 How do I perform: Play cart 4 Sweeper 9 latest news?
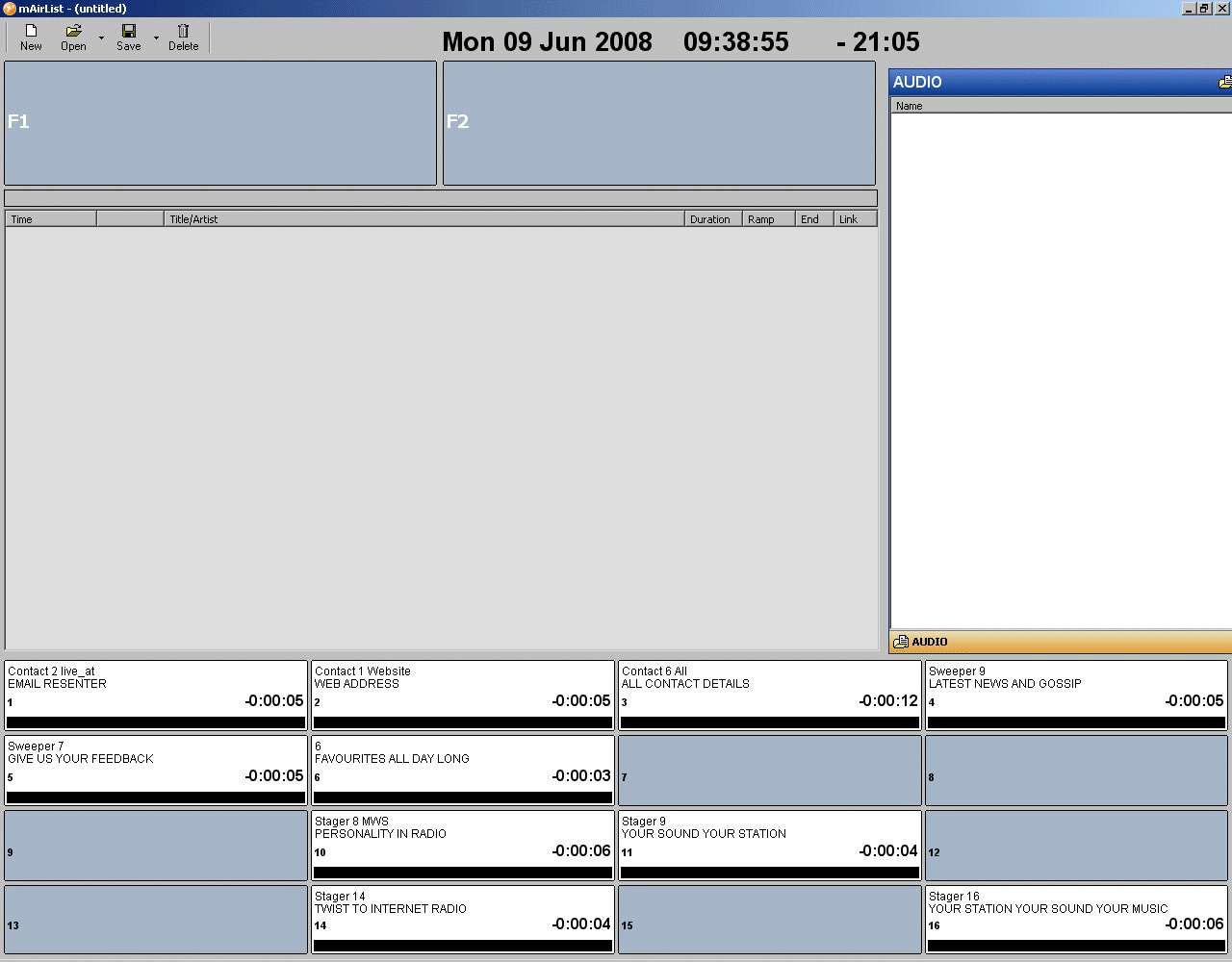(x=1076, y=695)
